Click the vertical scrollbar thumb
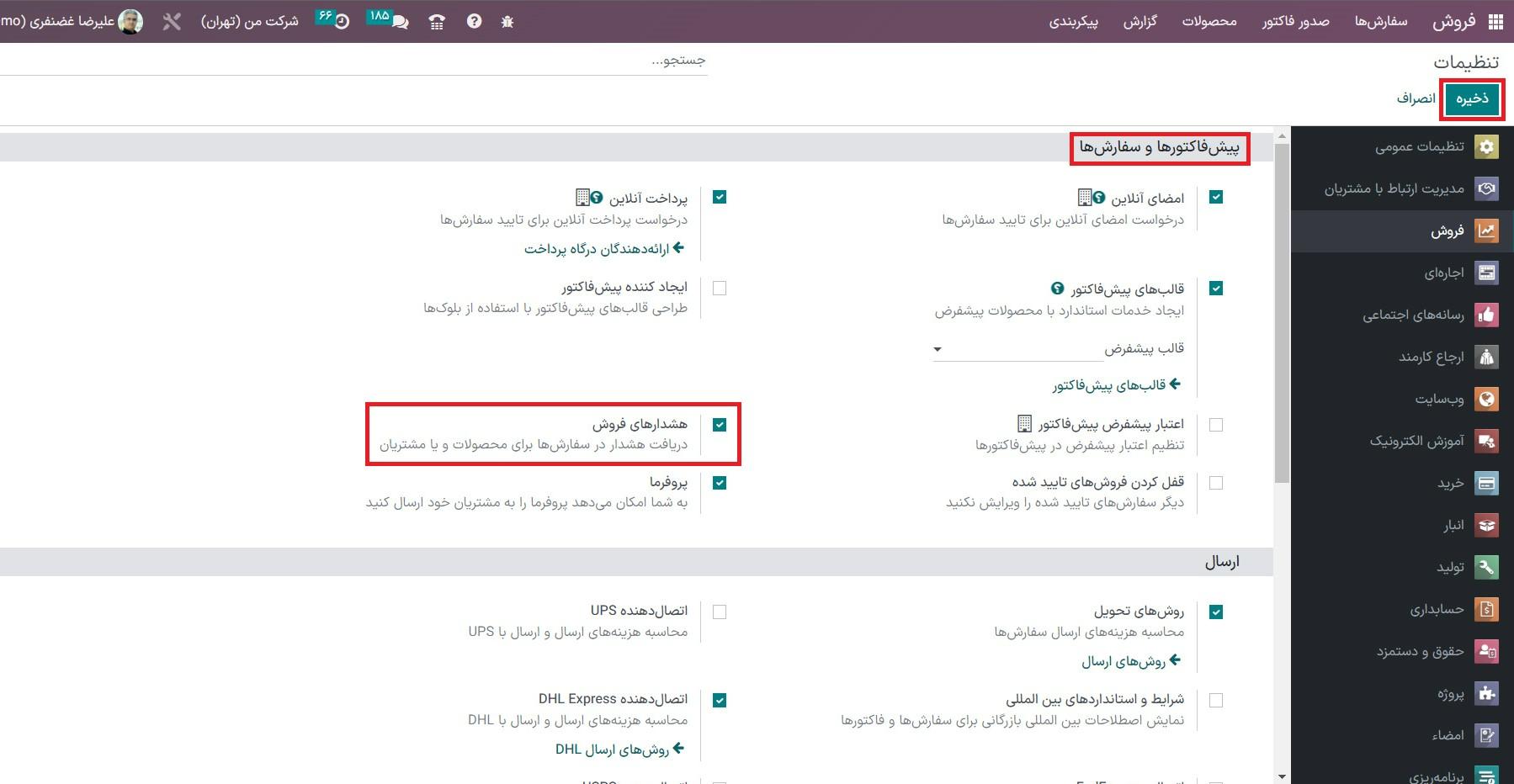 click(1282, 313)
